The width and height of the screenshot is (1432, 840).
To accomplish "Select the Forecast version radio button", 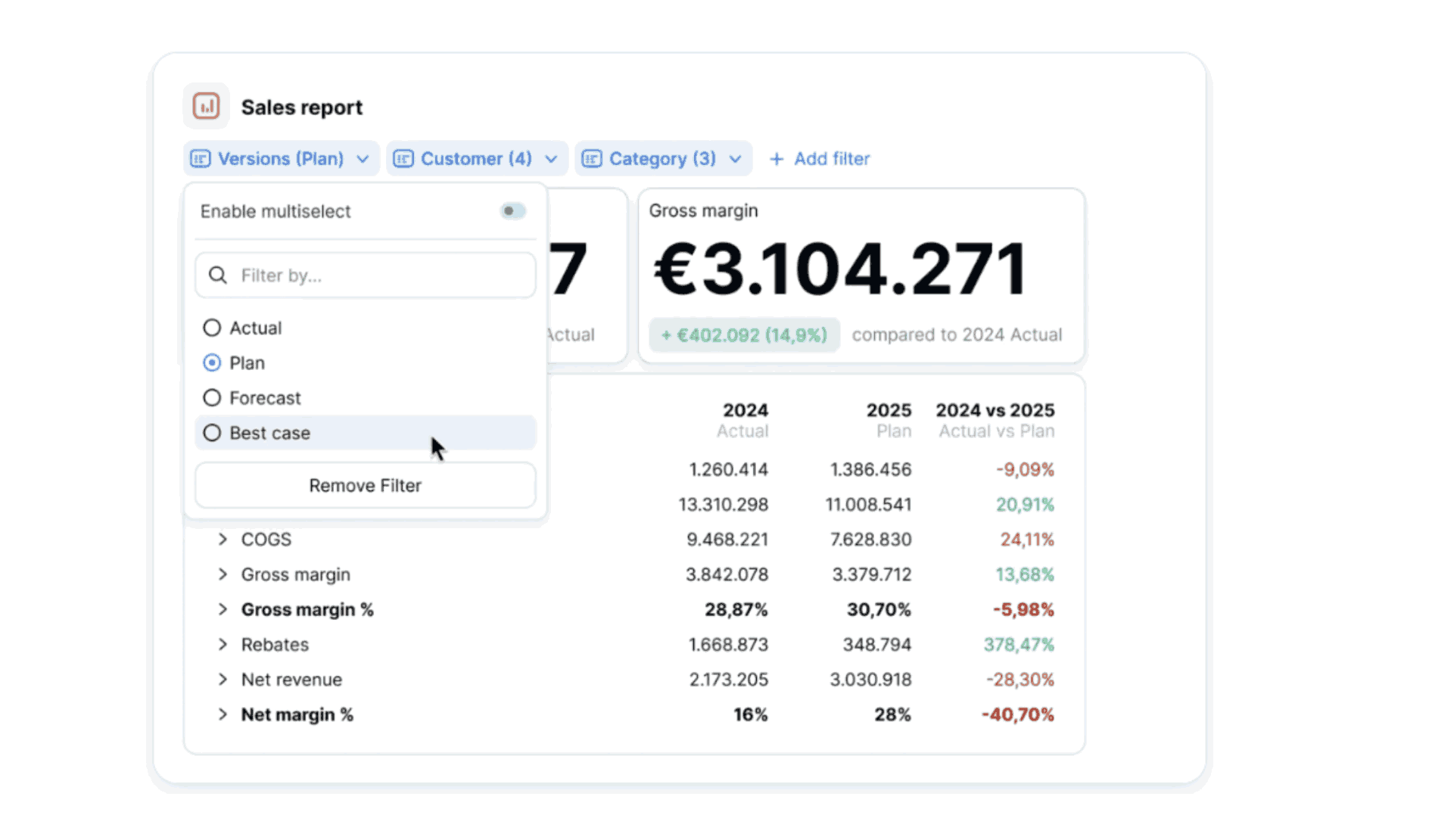I will [211, 397].
